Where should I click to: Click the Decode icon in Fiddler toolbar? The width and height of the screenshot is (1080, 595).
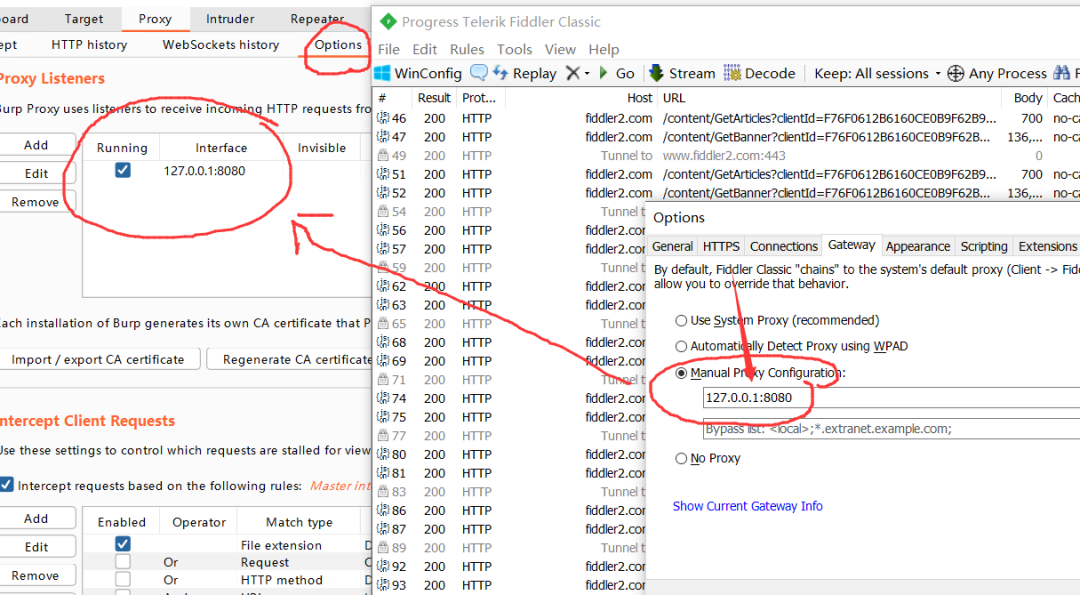point(732,73)
